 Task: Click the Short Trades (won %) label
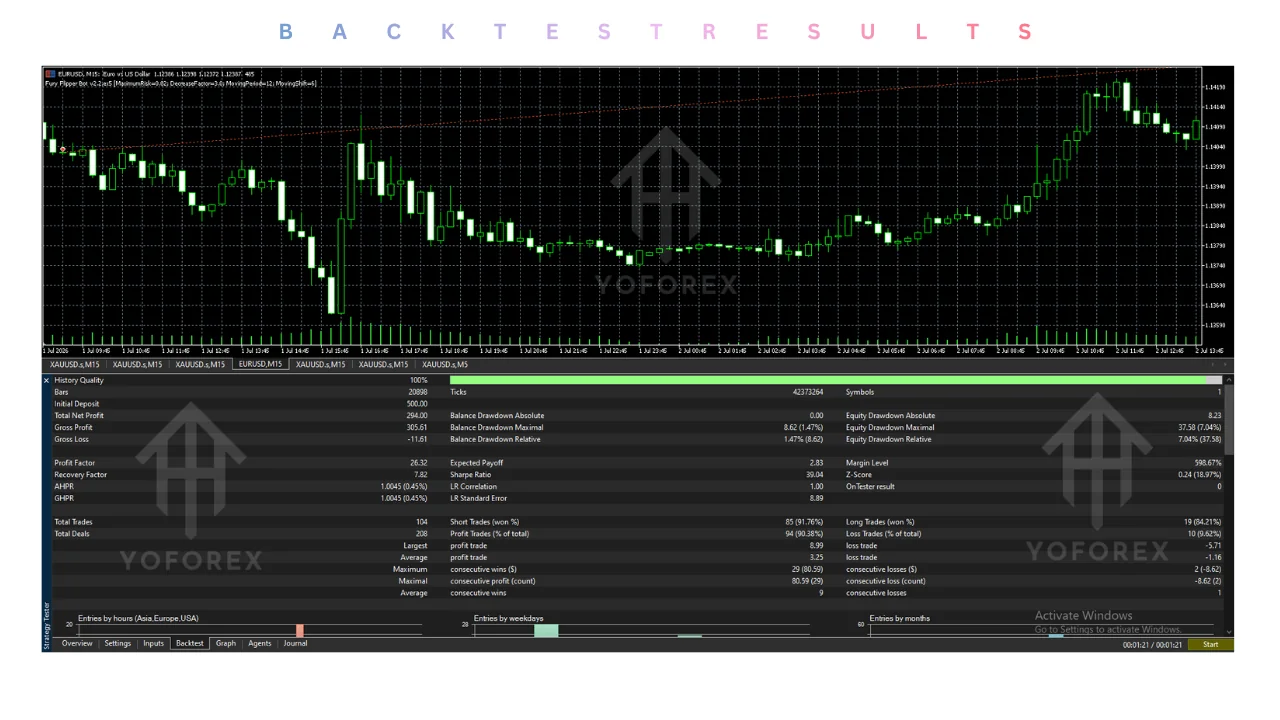pos(485,522)
